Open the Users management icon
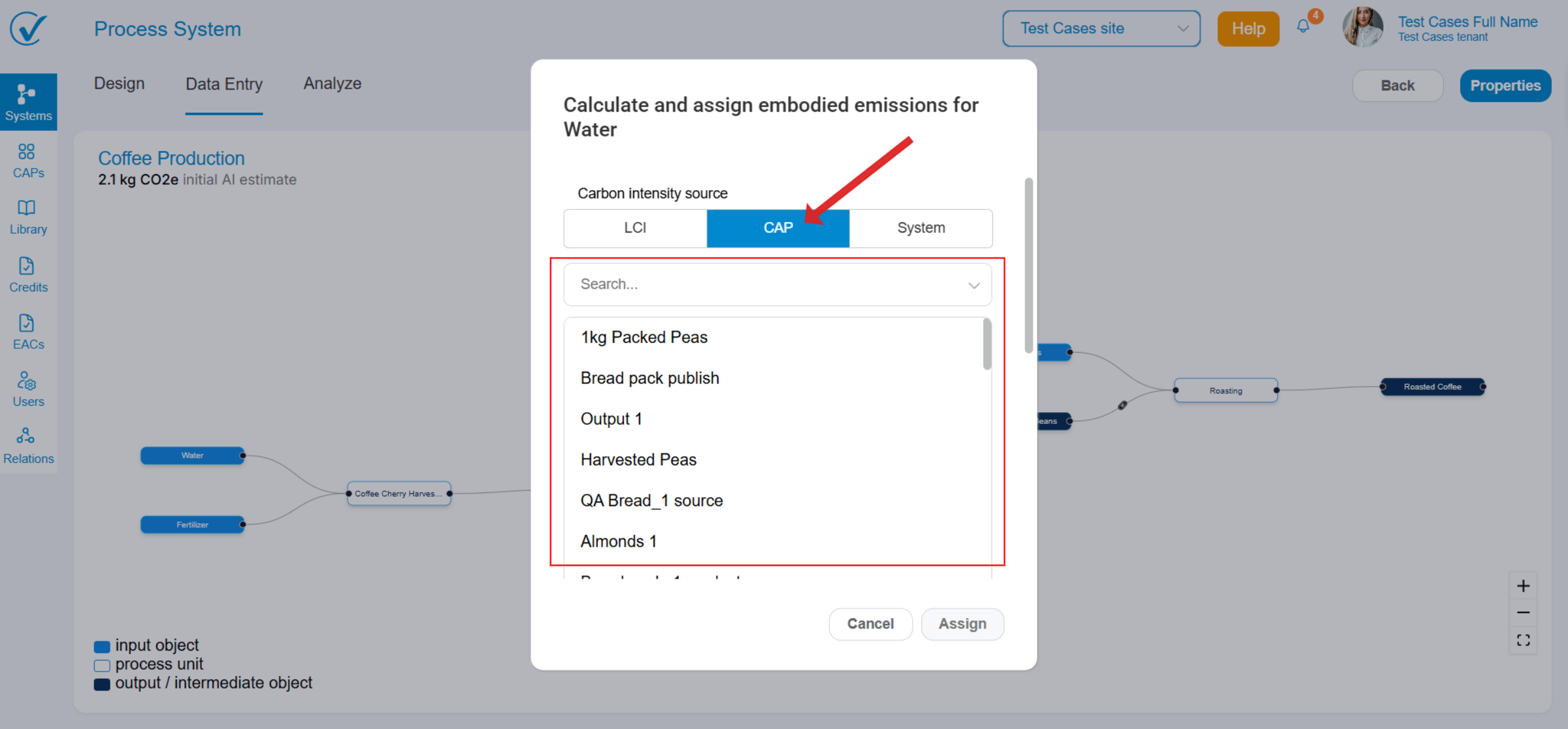This screenshot has height=729, width=1568. [27, 389]
